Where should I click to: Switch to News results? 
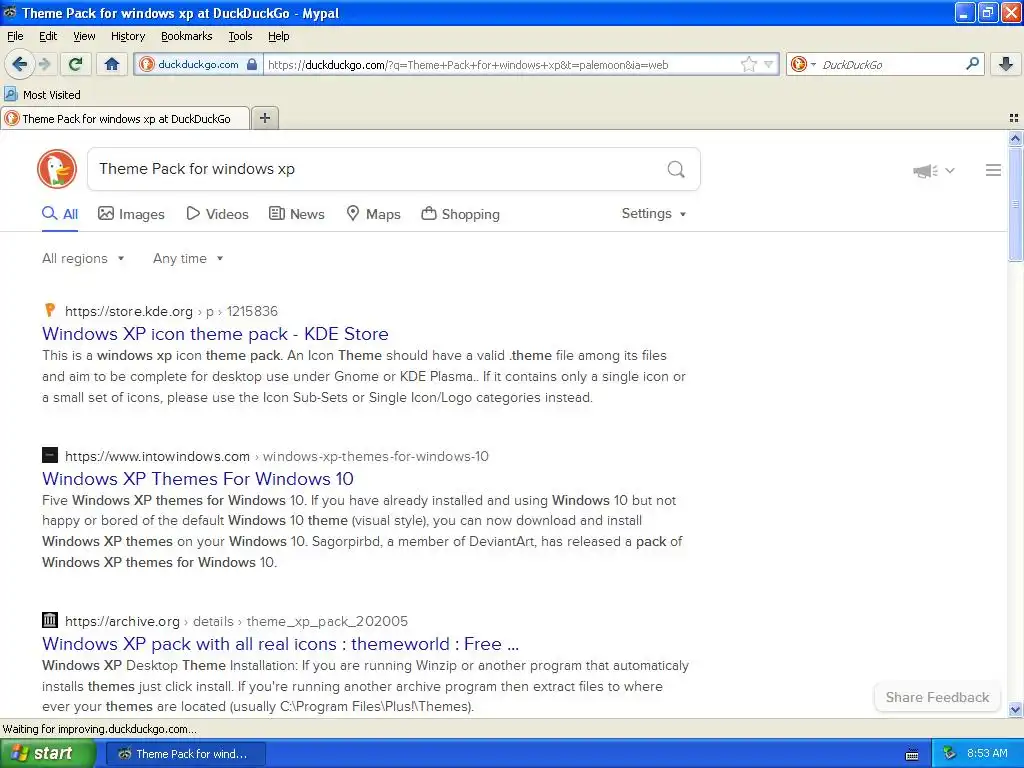click(296, 214)
